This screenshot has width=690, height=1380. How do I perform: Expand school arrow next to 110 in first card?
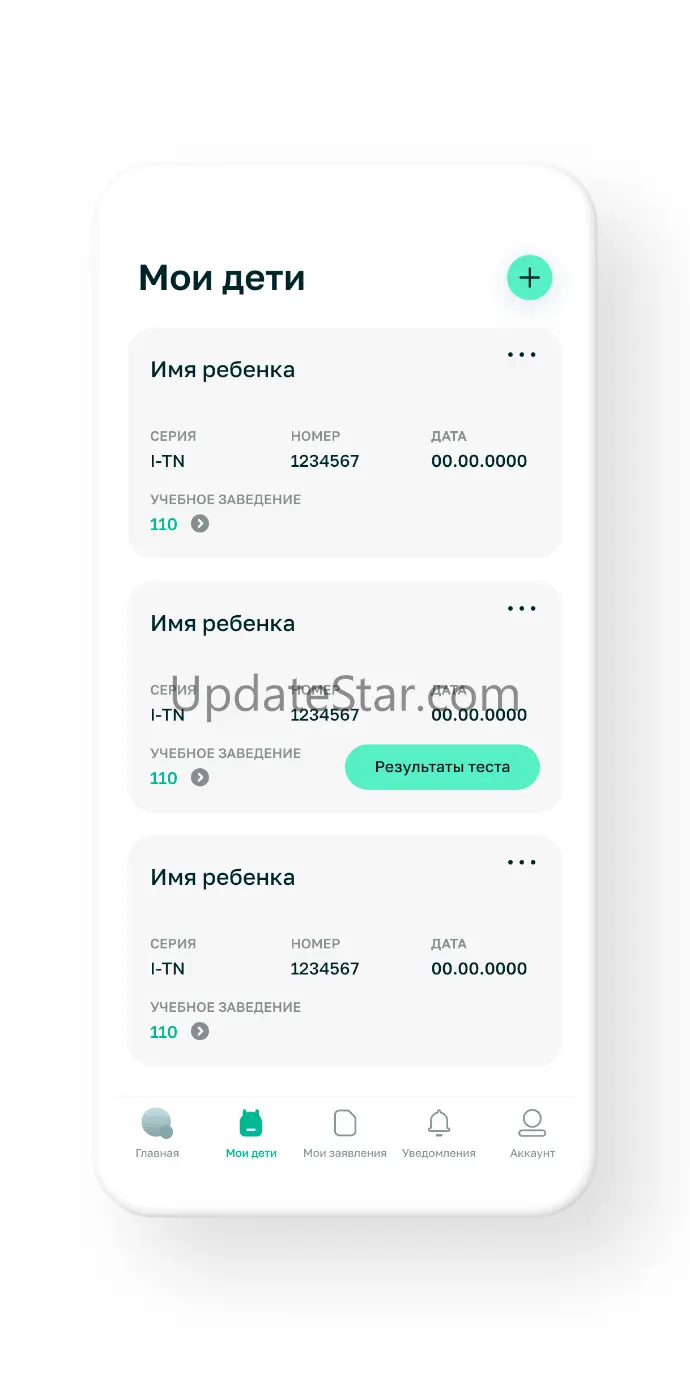[x=200, y=523]
